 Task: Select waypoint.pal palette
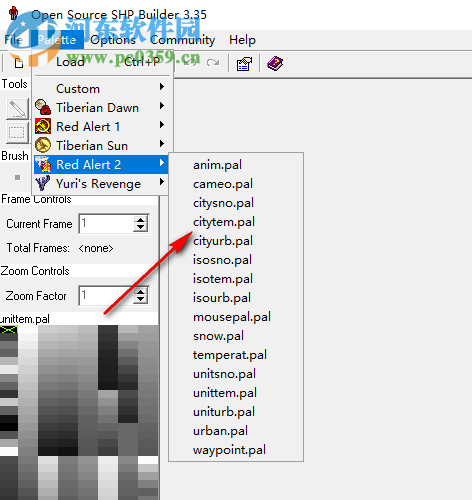pyautogui.click(x=236, y=450)
